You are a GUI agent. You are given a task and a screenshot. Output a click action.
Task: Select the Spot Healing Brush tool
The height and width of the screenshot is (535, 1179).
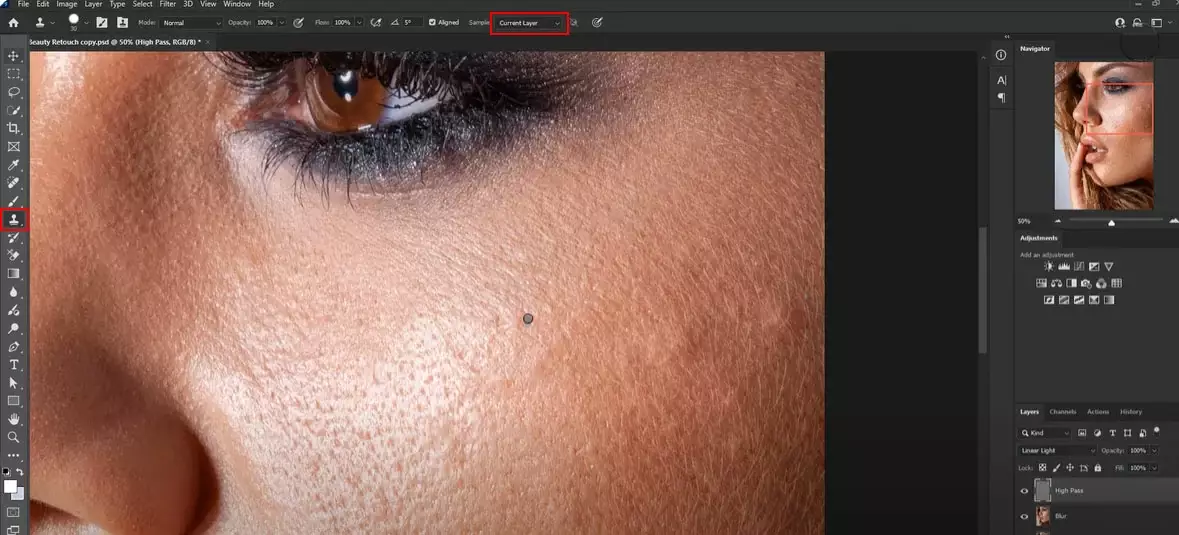(14, 183)
